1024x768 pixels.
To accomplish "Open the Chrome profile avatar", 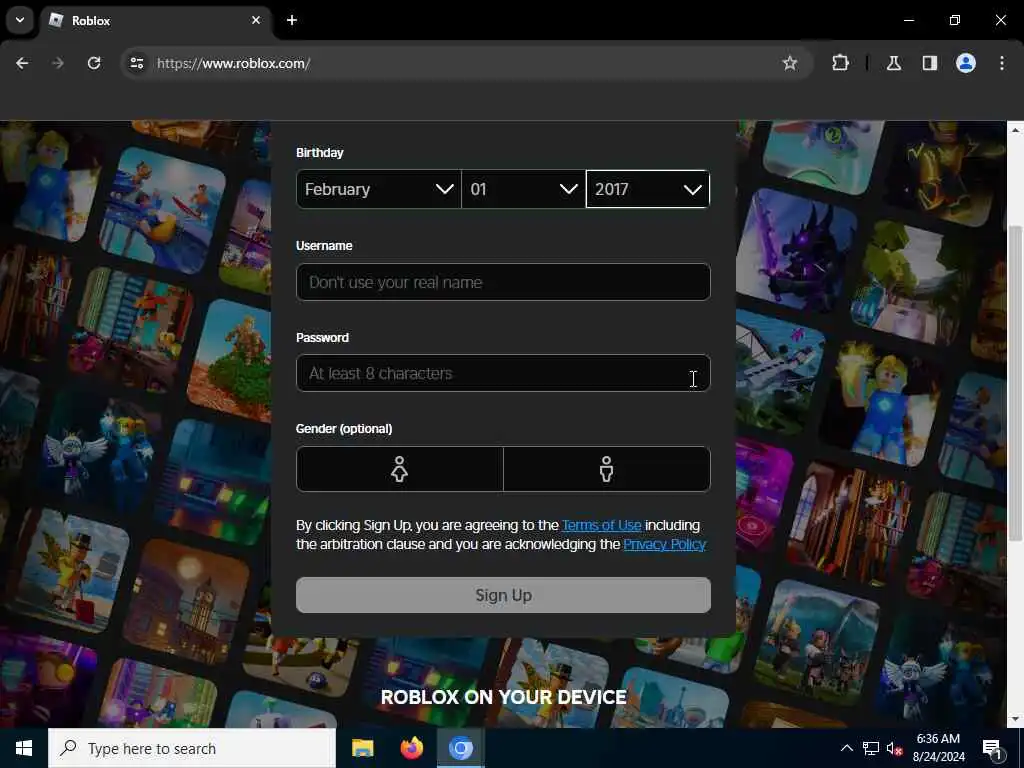I will coord(966,63).
